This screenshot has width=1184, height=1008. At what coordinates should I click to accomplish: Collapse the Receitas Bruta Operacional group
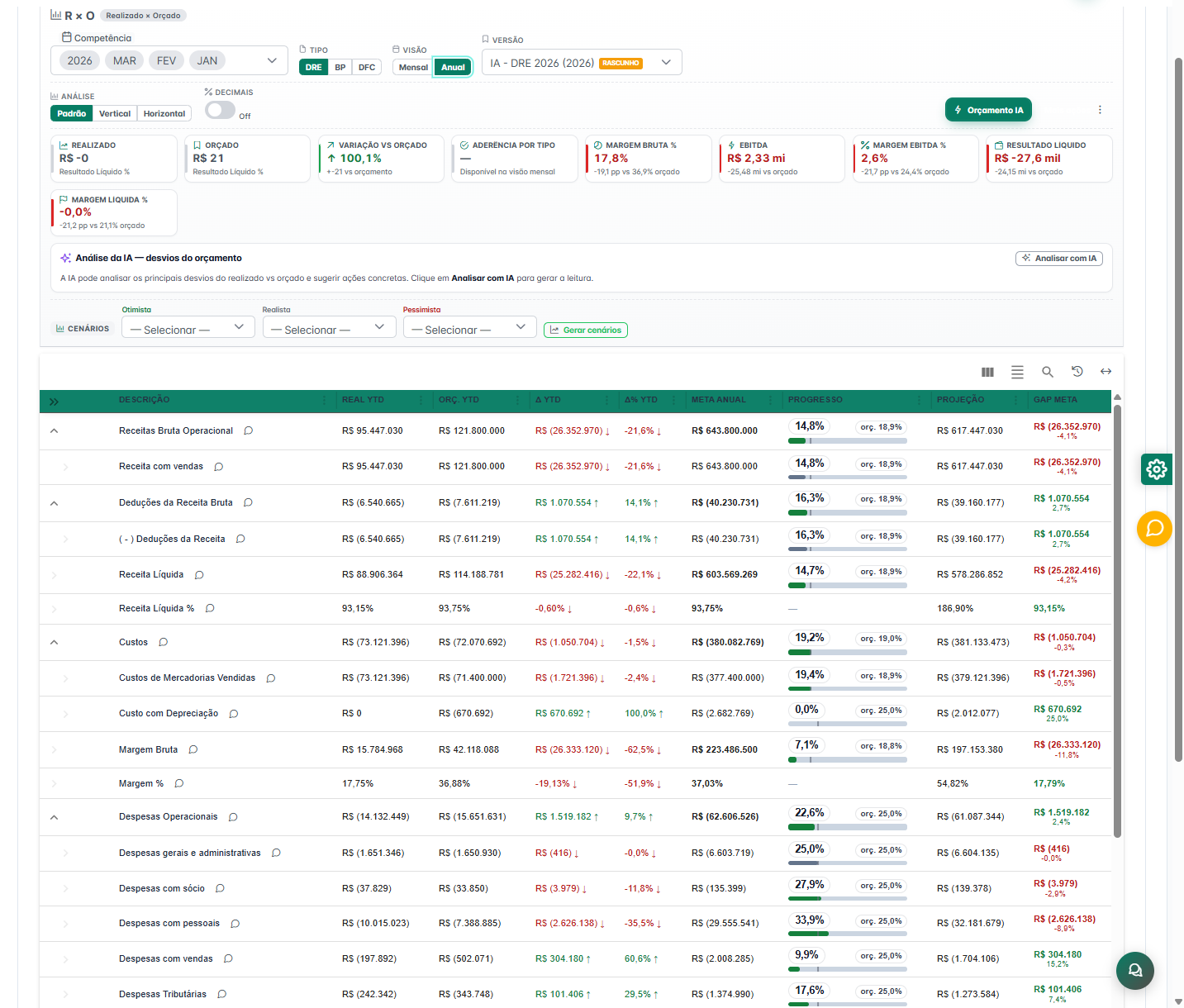[54, 430]
